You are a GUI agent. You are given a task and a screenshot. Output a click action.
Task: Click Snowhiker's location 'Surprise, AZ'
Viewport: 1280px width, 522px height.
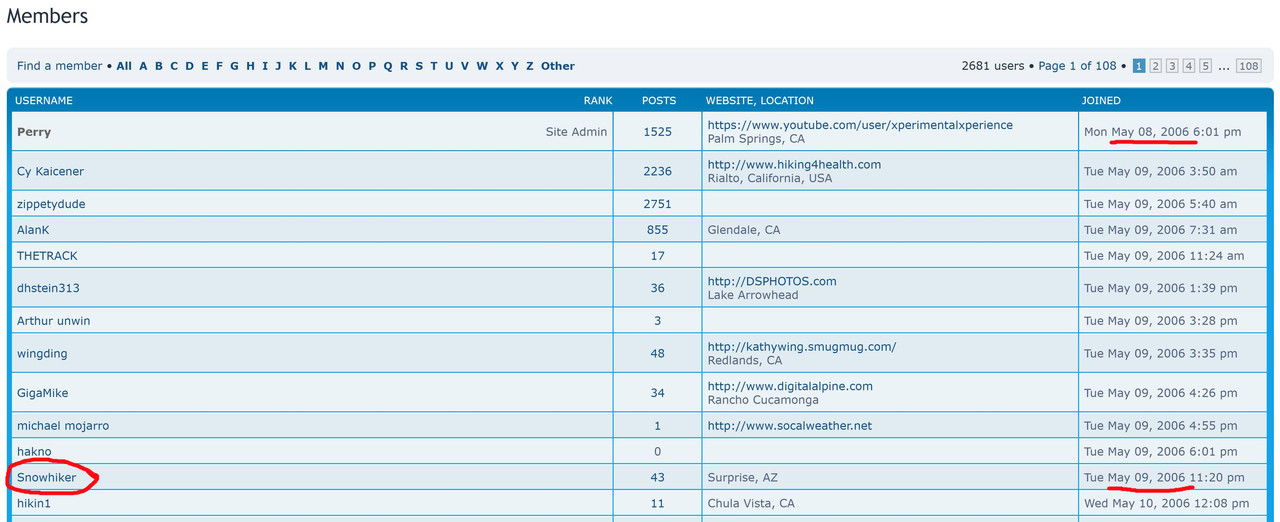pyautogui.click(x=745, y=478)
